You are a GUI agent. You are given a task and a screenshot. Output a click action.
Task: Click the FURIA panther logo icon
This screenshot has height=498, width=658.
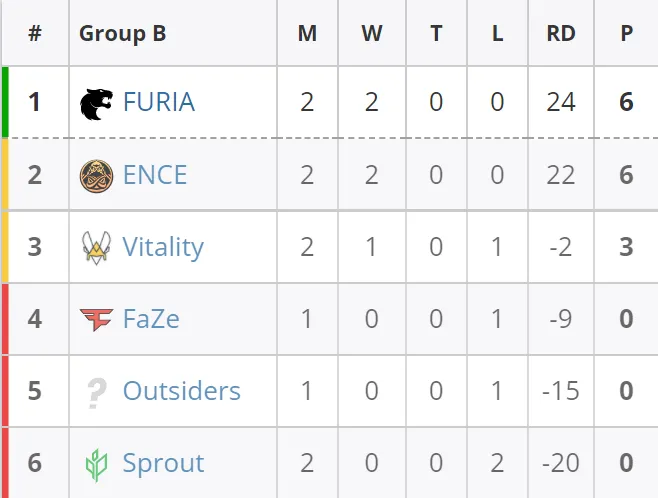(x=96, y=104)
